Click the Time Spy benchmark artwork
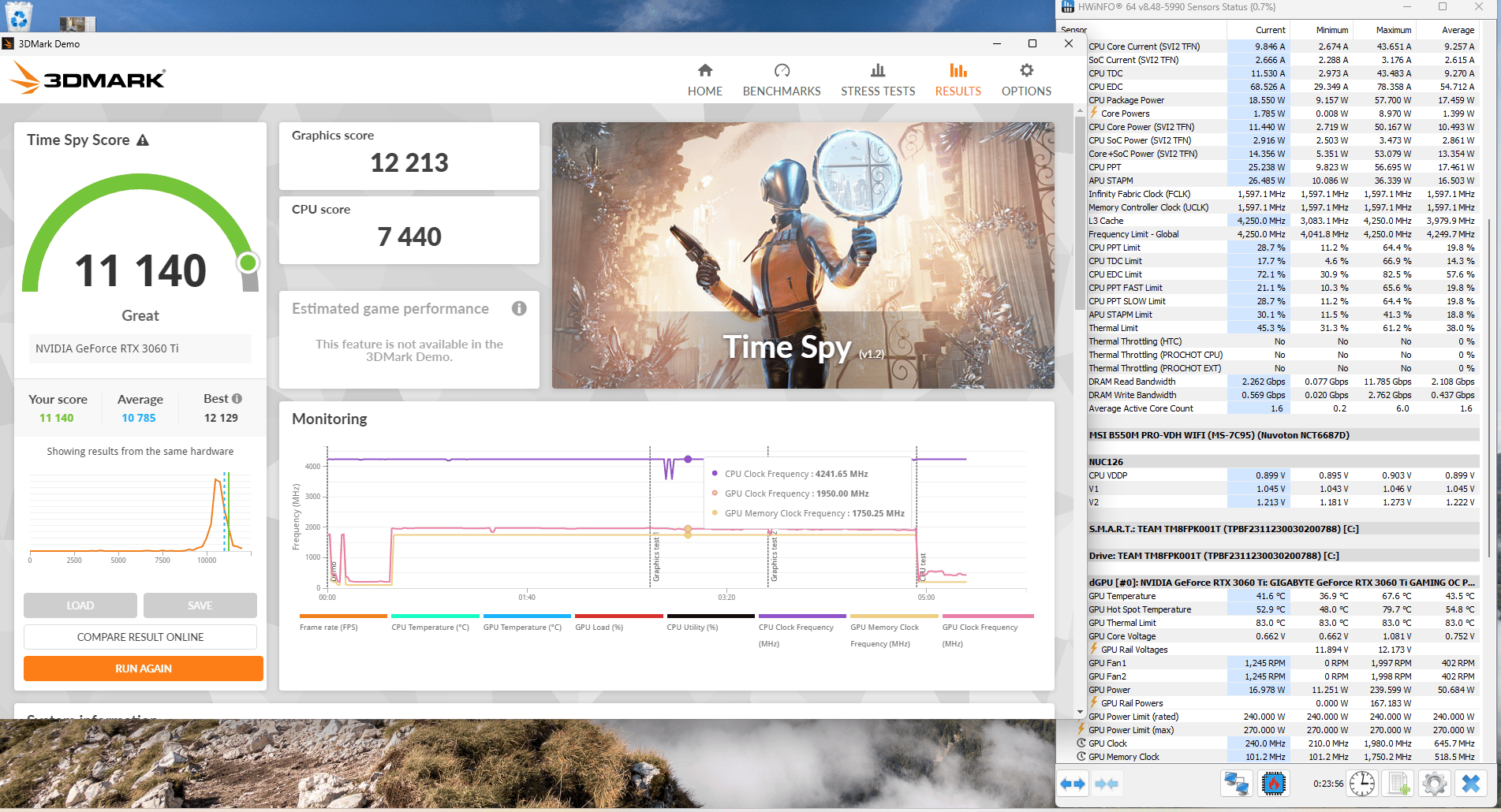Screen dimensions: 1501x812 pos(803,255)
